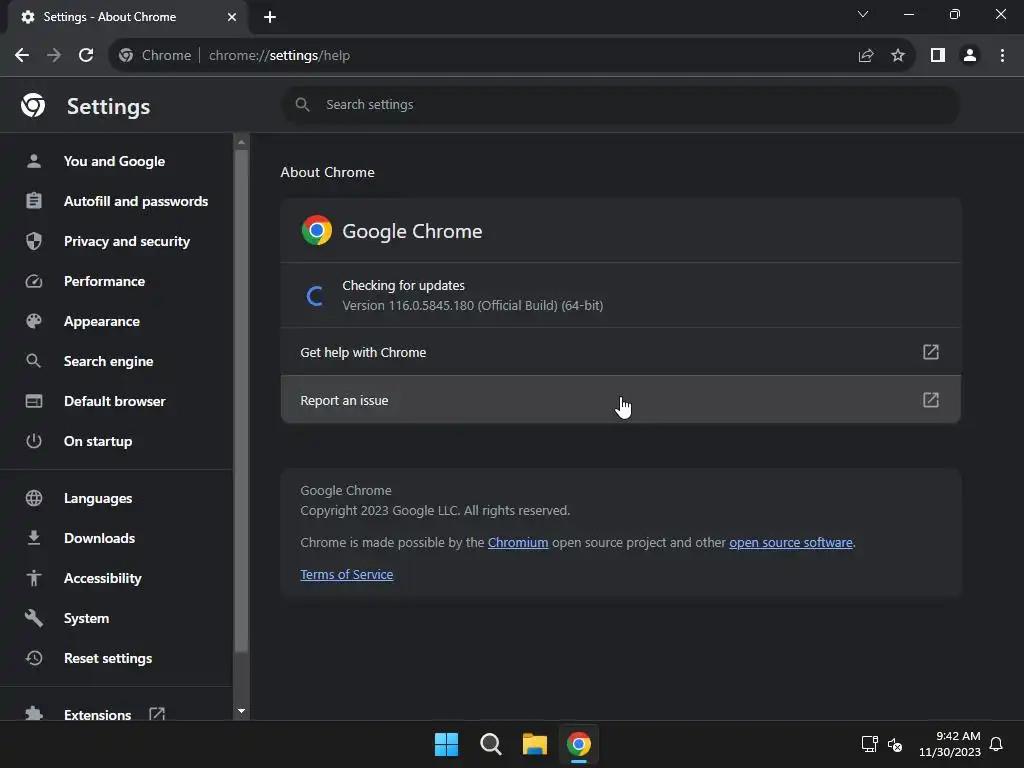Viewport: 1024px width, 768px height.
Task: Click external link icon on Report an issue
Action: (931, 400)
